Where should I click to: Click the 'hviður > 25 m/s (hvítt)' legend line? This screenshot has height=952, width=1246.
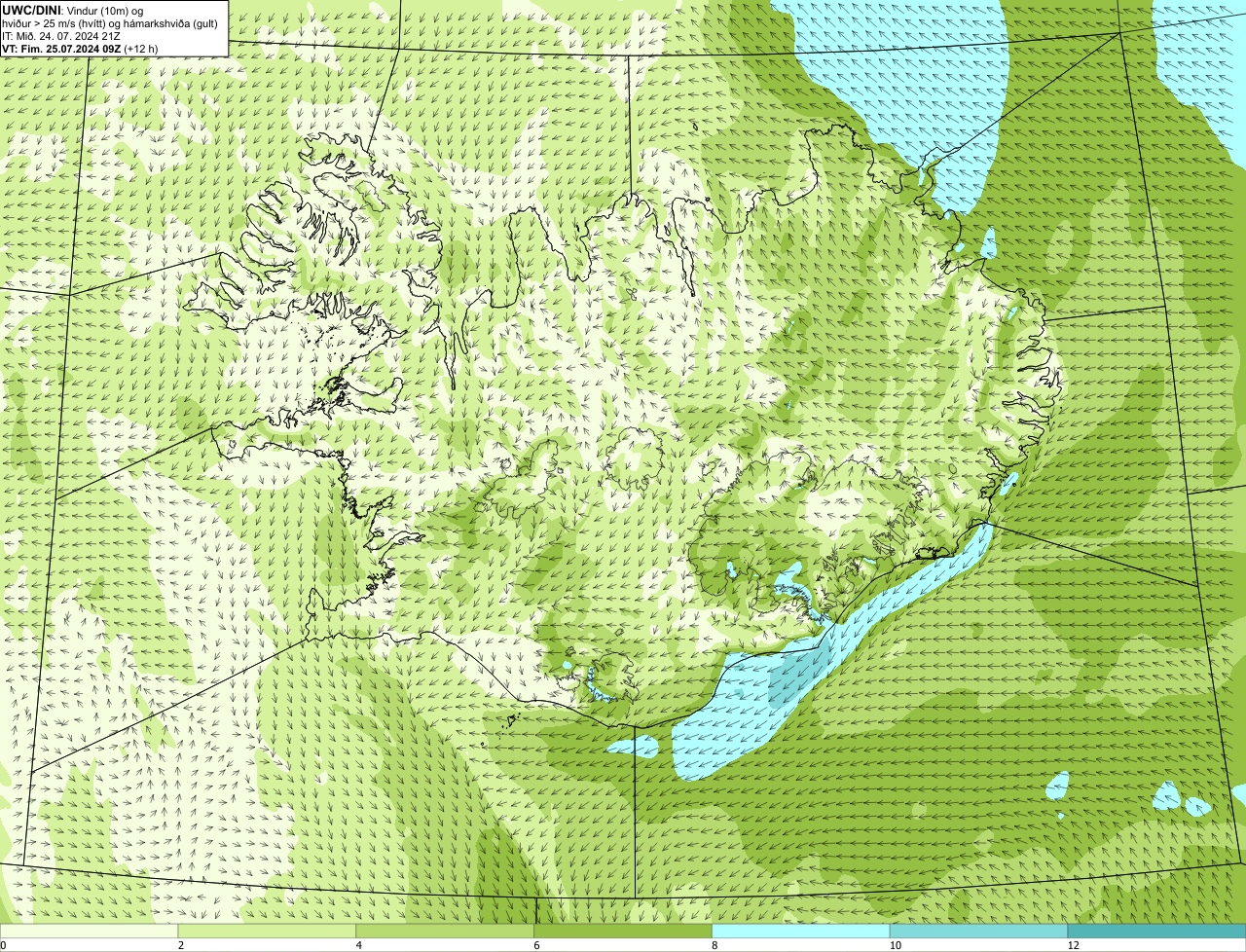[110, 22]
